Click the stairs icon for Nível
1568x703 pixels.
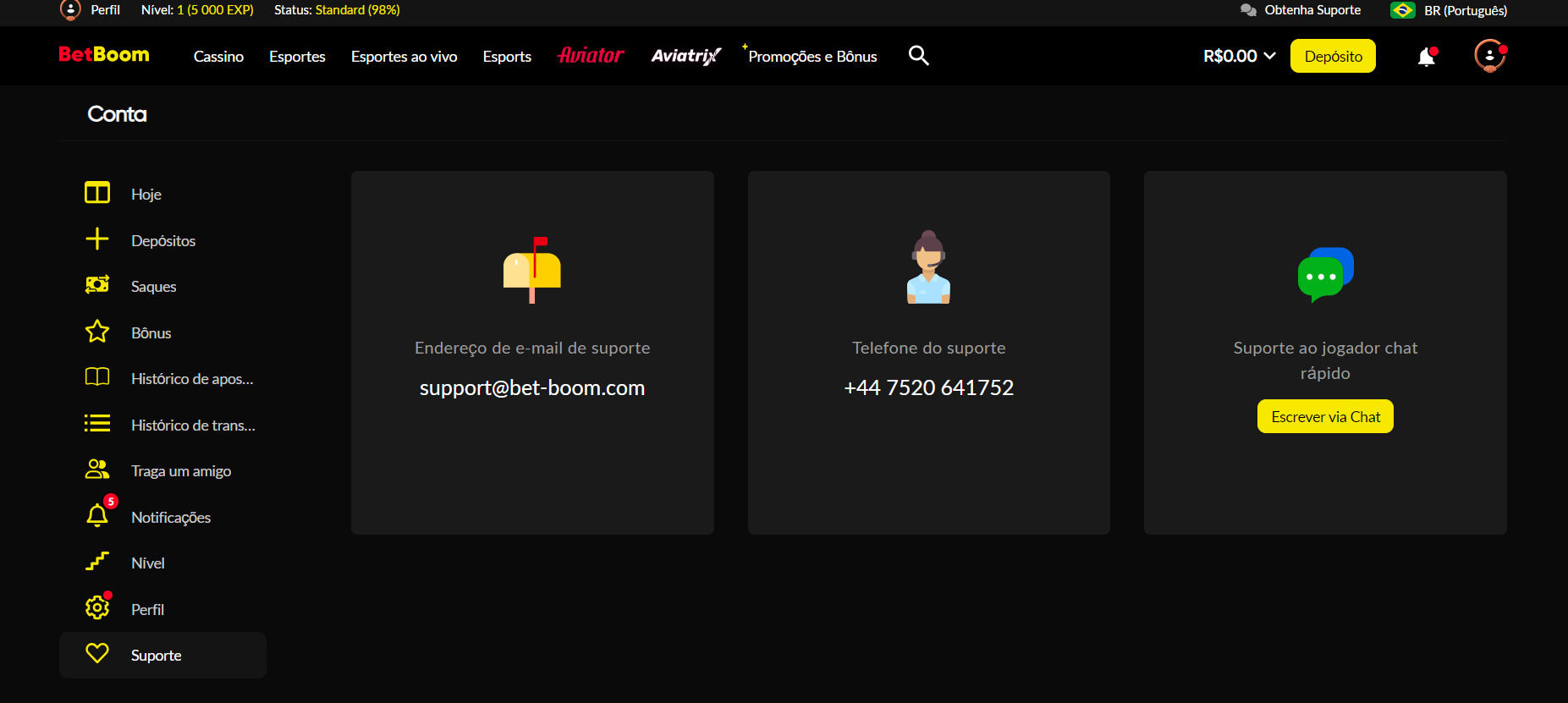(x=97, y=561)
